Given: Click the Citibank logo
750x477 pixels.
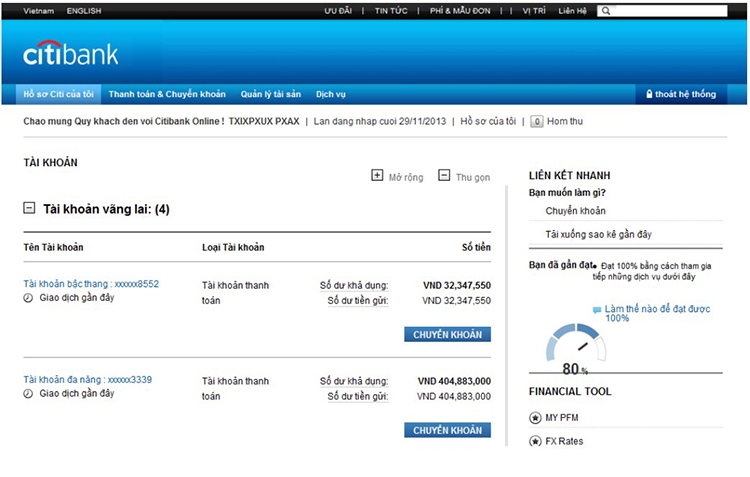Looking at the screenshot, I should click(70, 54).
